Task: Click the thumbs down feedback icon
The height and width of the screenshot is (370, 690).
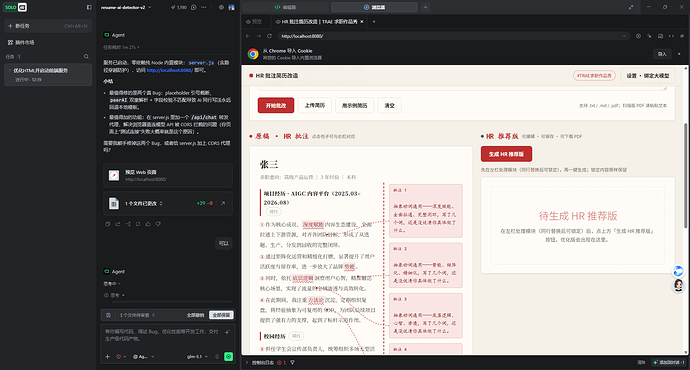Action: 158,224
